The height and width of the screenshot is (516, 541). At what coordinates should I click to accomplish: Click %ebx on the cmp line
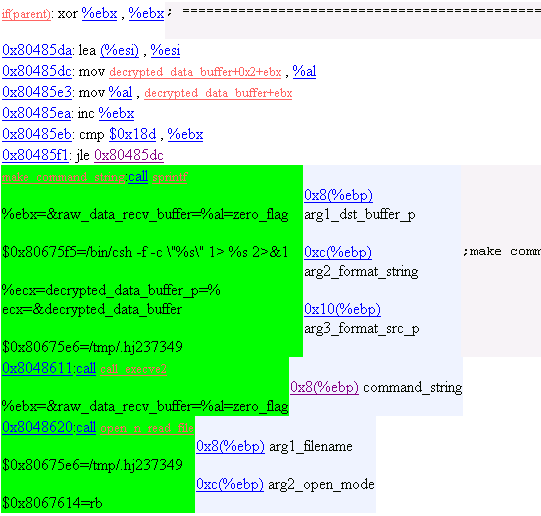[185, 135]
